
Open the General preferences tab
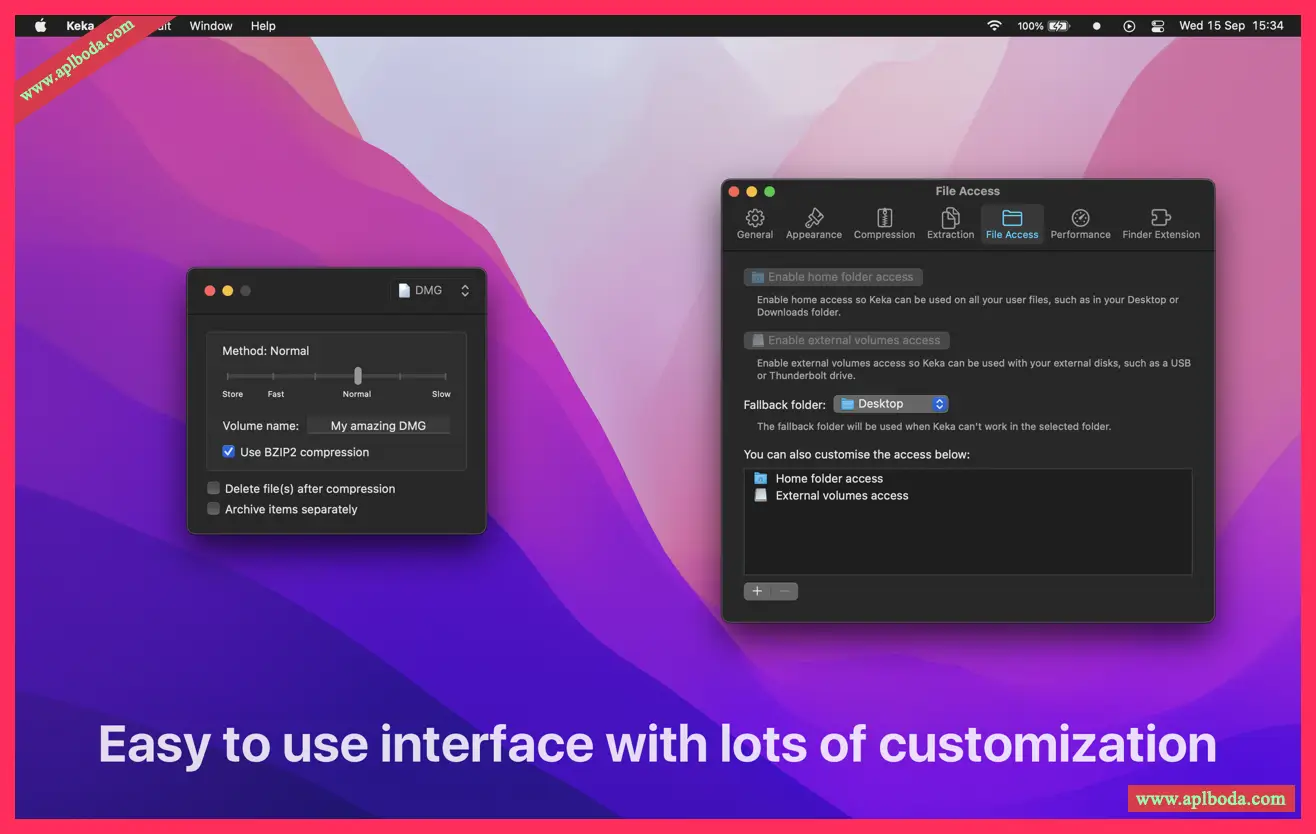pos(755,224)
